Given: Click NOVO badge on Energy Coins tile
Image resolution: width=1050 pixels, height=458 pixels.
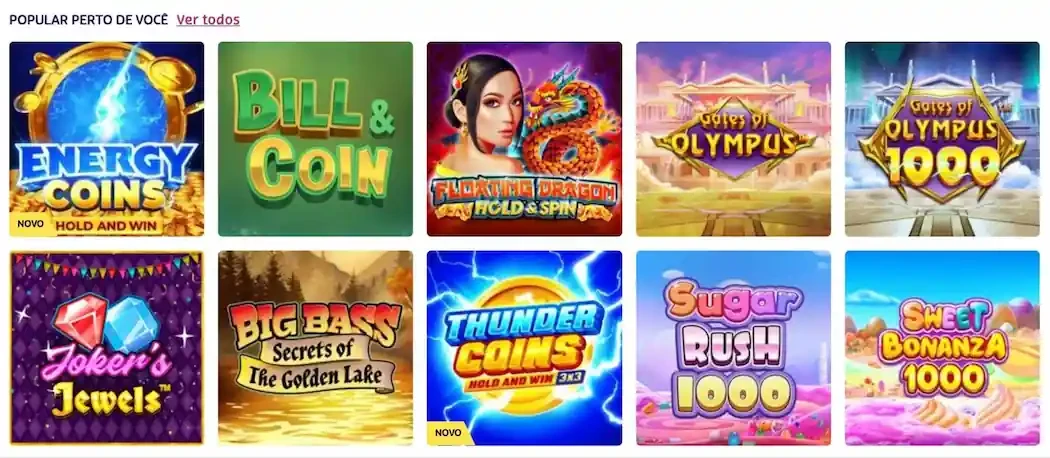Looking at the screenshot, I should [x=29, y=226].
